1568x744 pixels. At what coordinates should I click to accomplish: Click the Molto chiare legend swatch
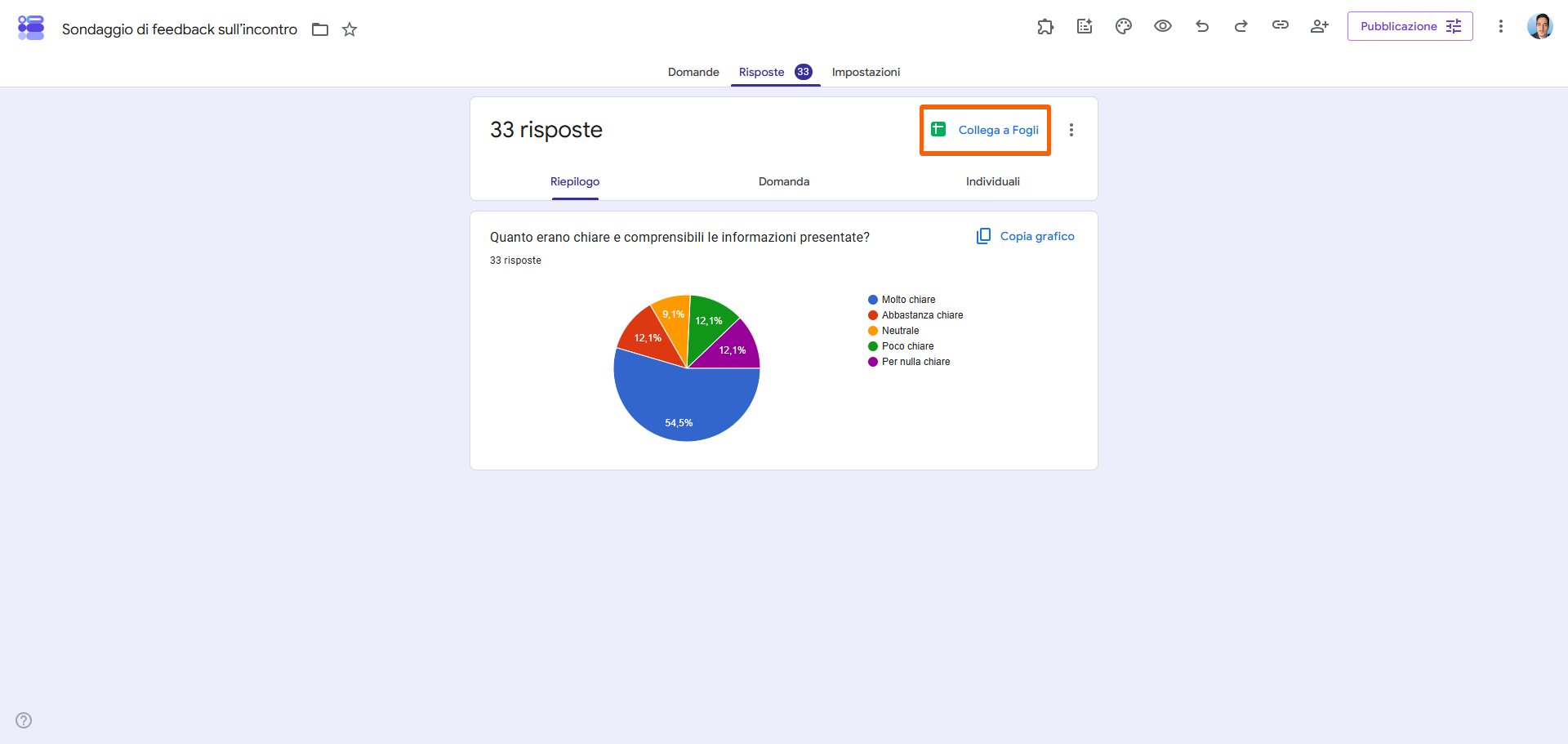tap(873, 300)
